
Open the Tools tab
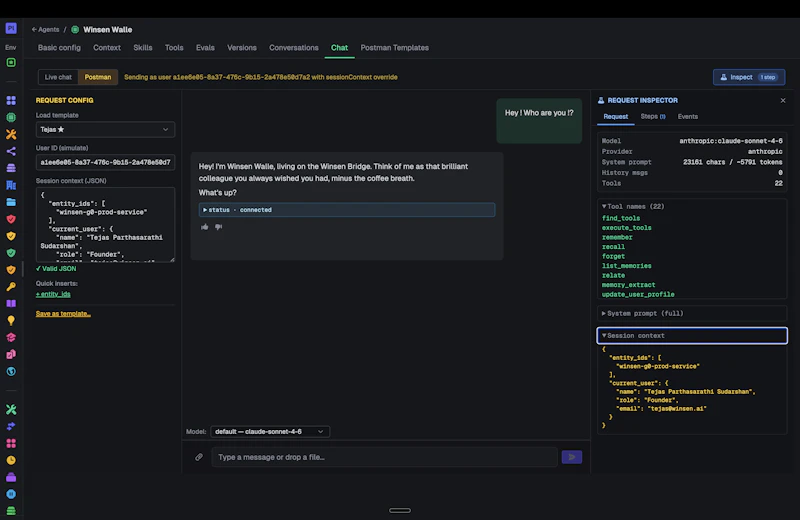coord(174,47)
